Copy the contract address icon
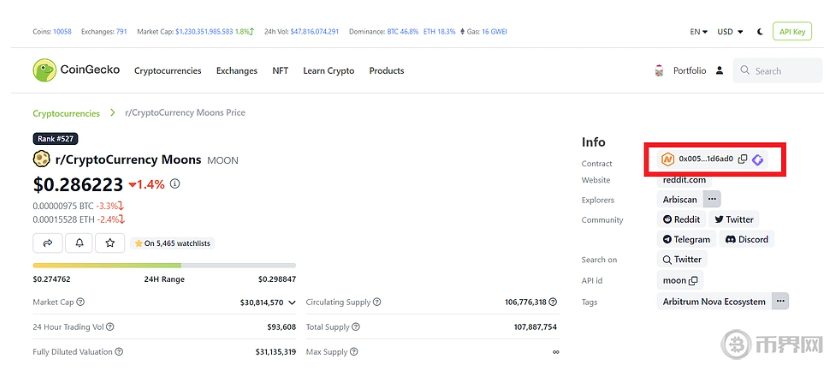834x372 pixels. click(743, 159)
